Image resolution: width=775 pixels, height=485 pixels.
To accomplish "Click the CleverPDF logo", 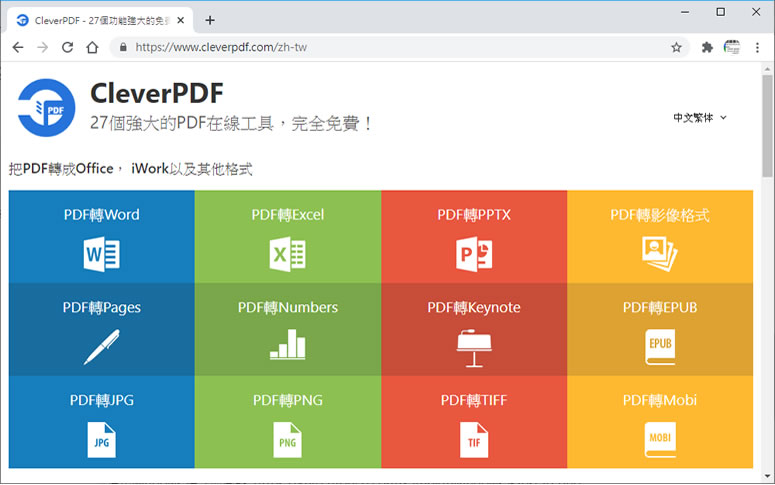I will click(46, 107).
